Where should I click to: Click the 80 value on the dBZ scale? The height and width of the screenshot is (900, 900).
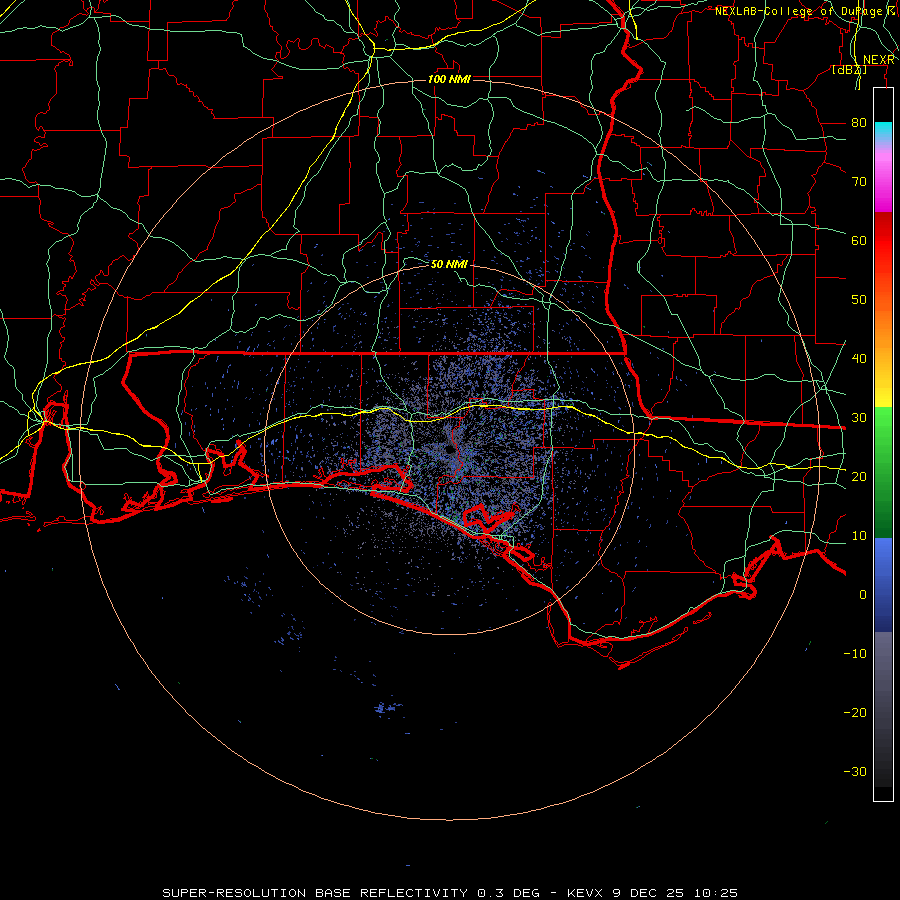(859, 123)
